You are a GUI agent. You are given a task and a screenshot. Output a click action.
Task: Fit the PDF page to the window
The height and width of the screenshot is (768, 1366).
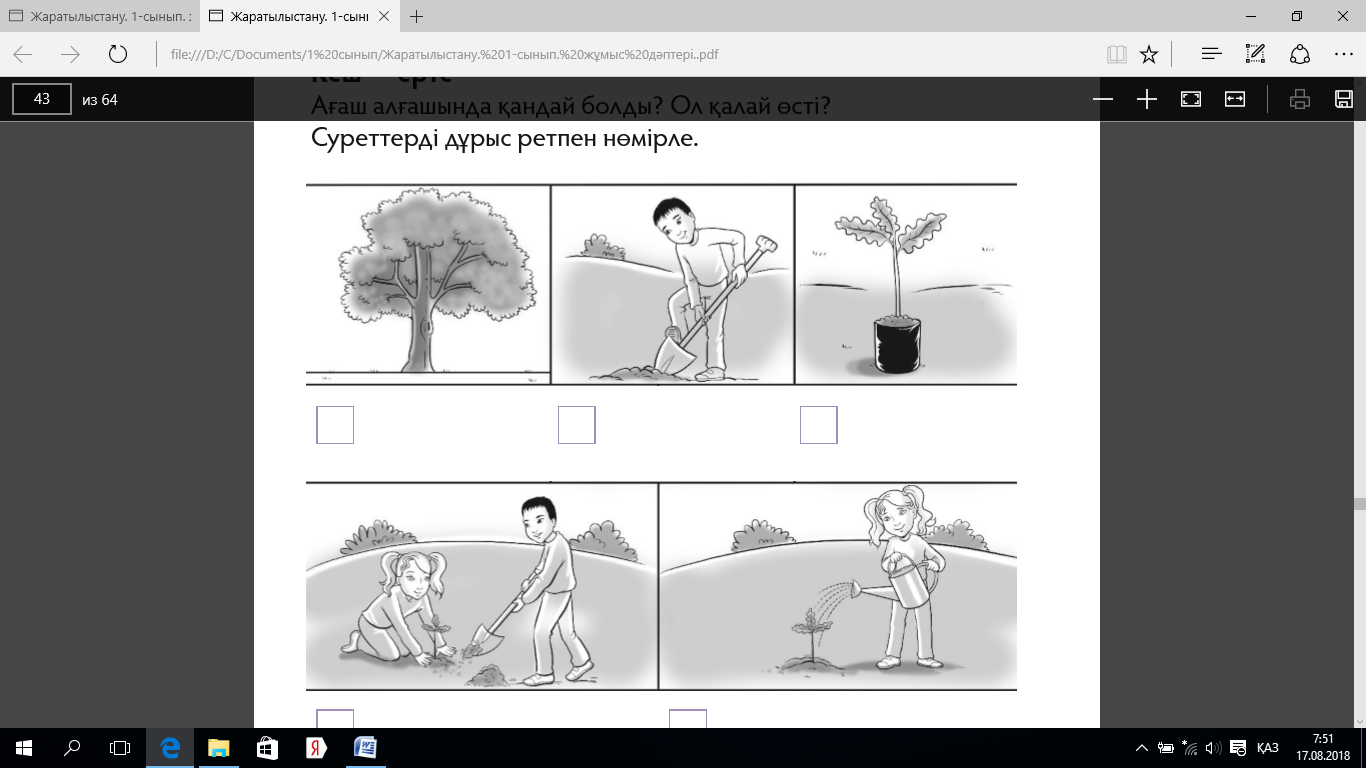tap(1191, 99)
